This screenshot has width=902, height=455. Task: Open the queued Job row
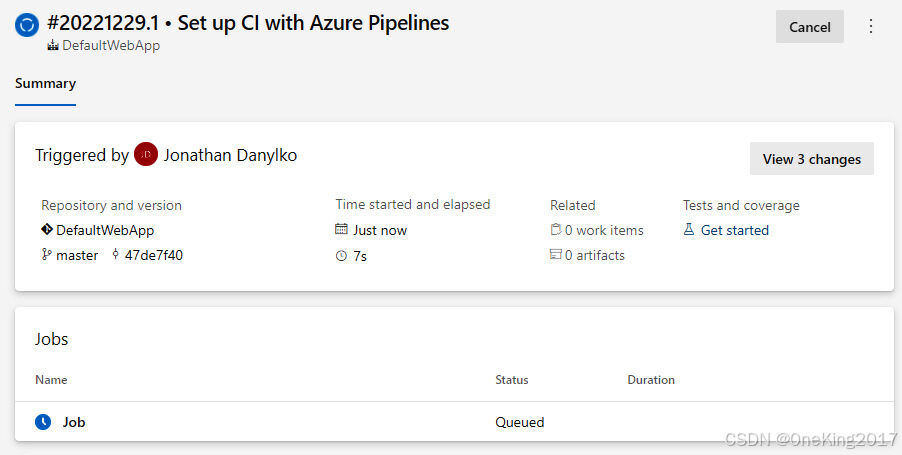tap(74, 422)
